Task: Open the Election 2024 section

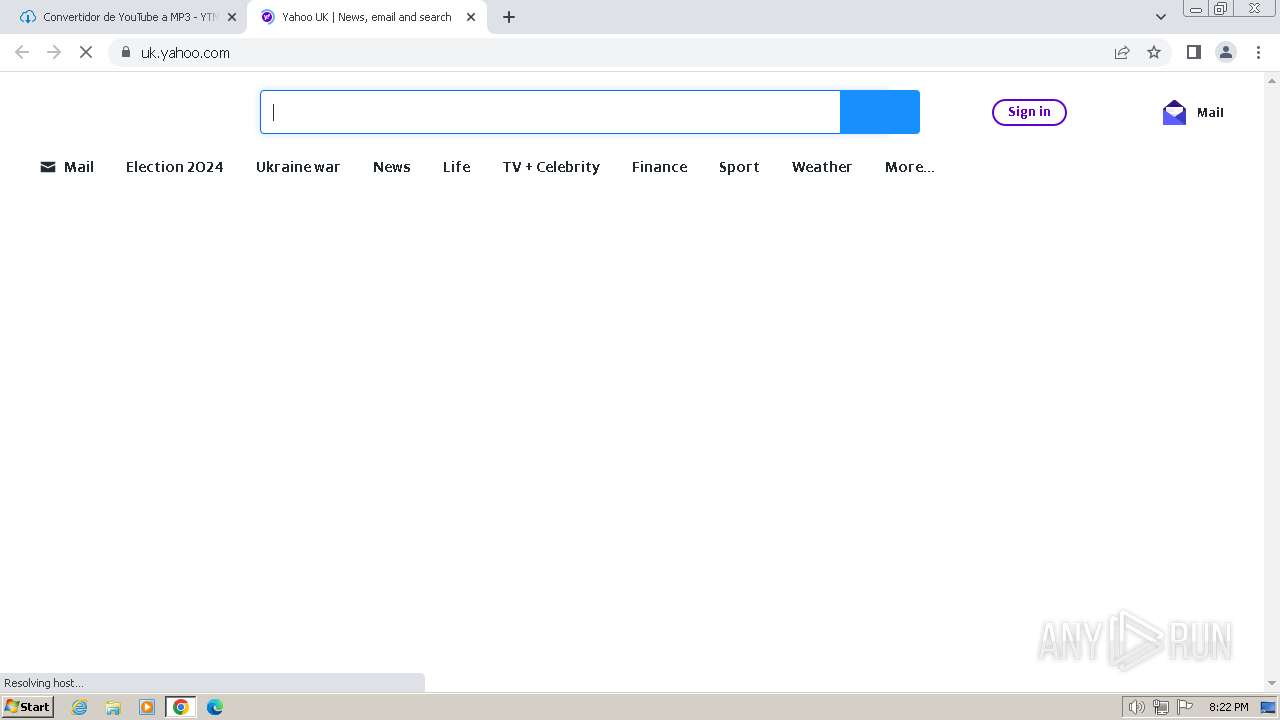Action: [175, 167]
